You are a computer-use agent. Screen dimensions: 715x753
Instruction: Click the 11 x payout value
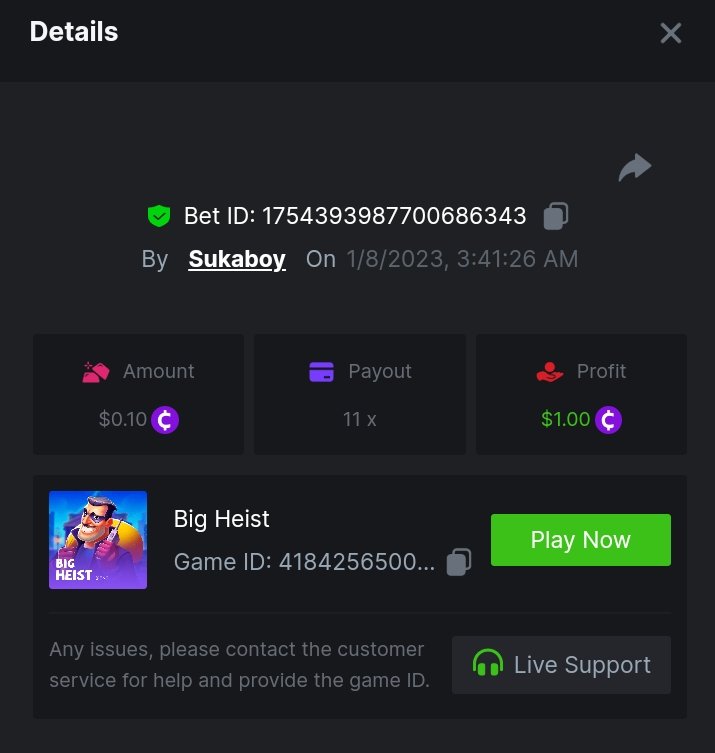[360, 419]
